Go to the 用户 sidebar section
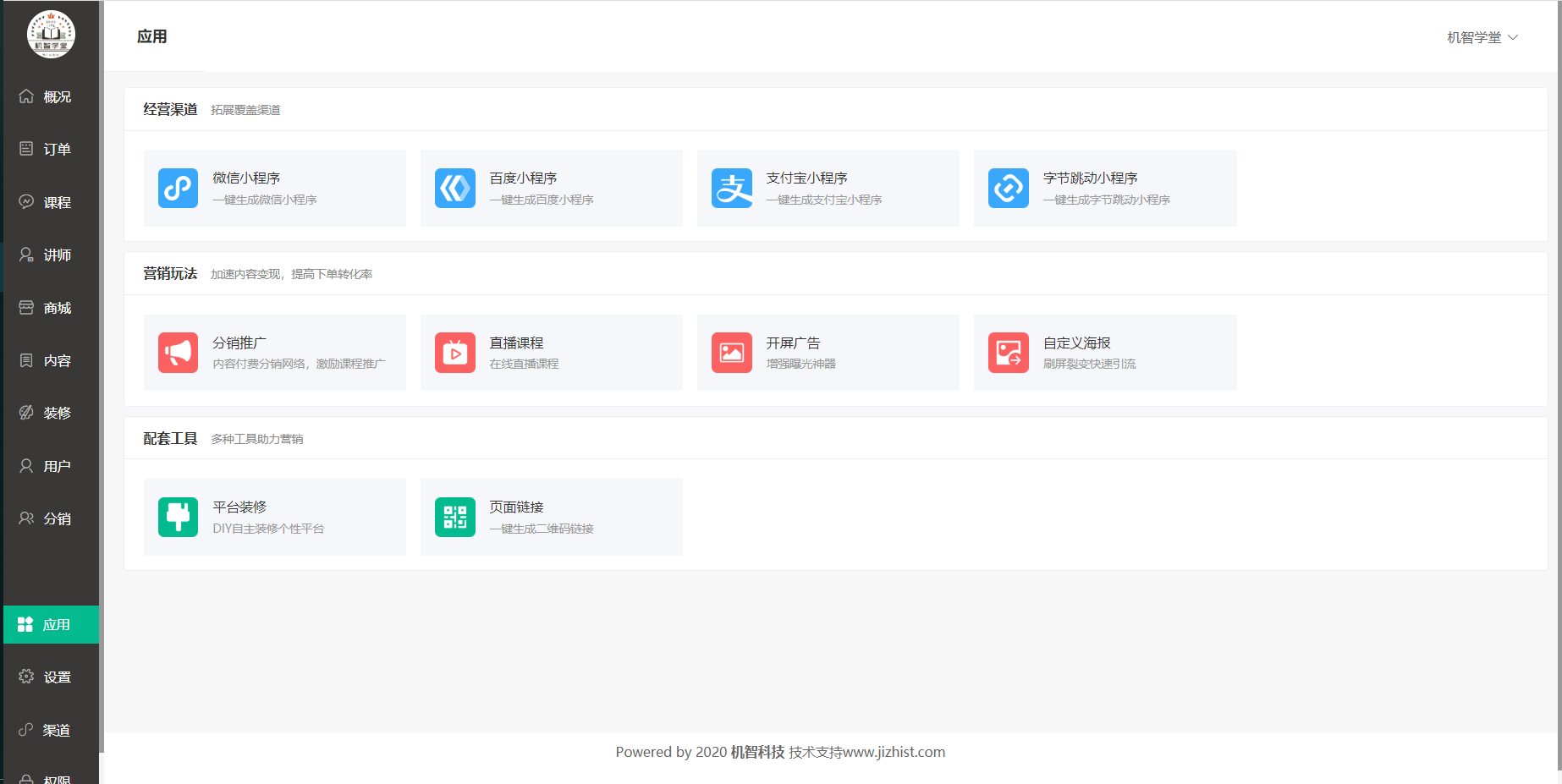The width and height of the screenshot is (1562, 784). click(x=51, y=466)
